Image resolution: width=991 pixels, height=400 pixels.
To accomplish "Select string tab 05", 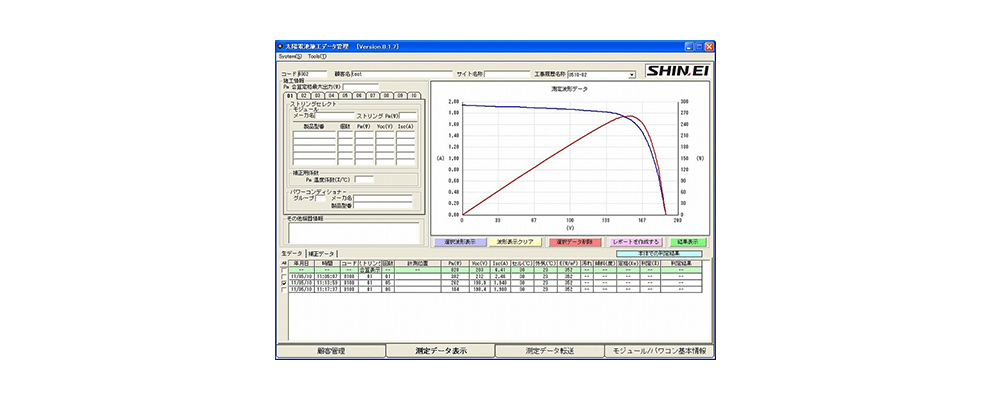I will coord(345,95).
